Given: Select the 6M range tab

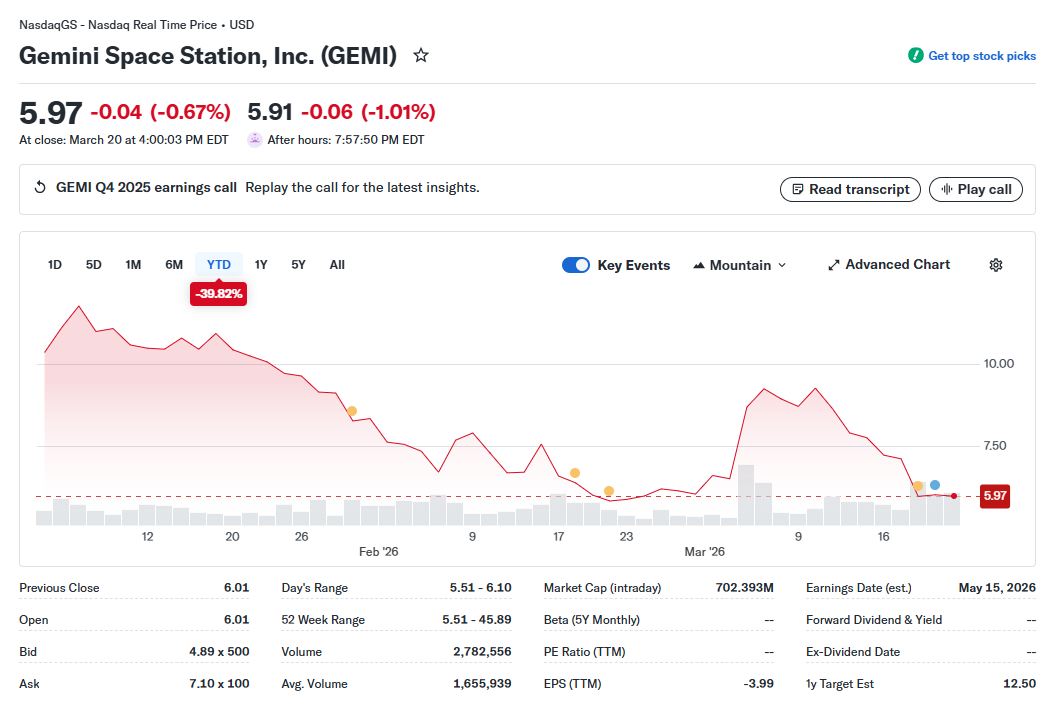Looking at the screenshot, I should pyautogui.click(x=174, y=265).
